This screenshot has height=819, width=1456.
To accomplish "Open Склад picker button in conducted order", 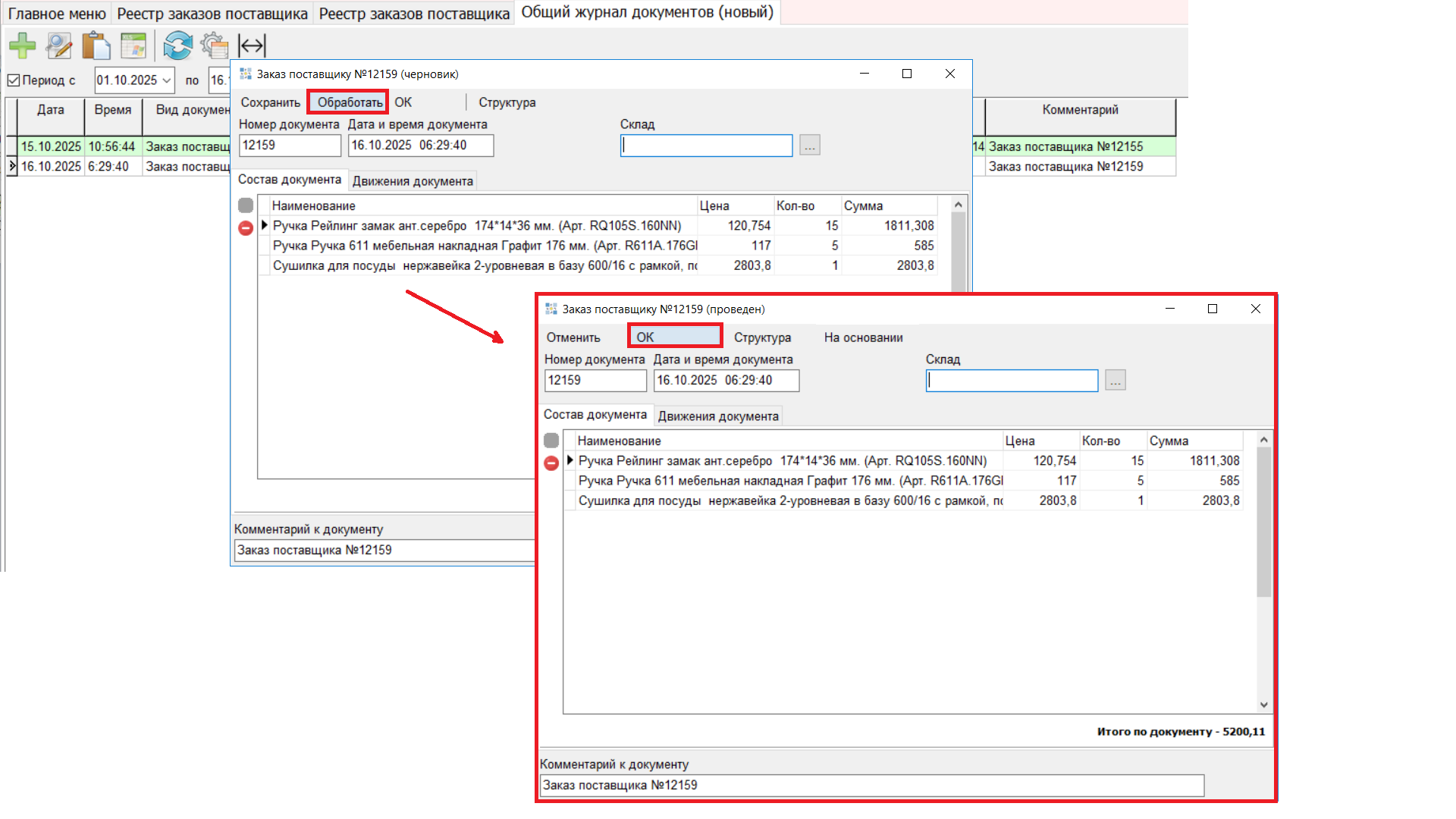I will 1115,381.
